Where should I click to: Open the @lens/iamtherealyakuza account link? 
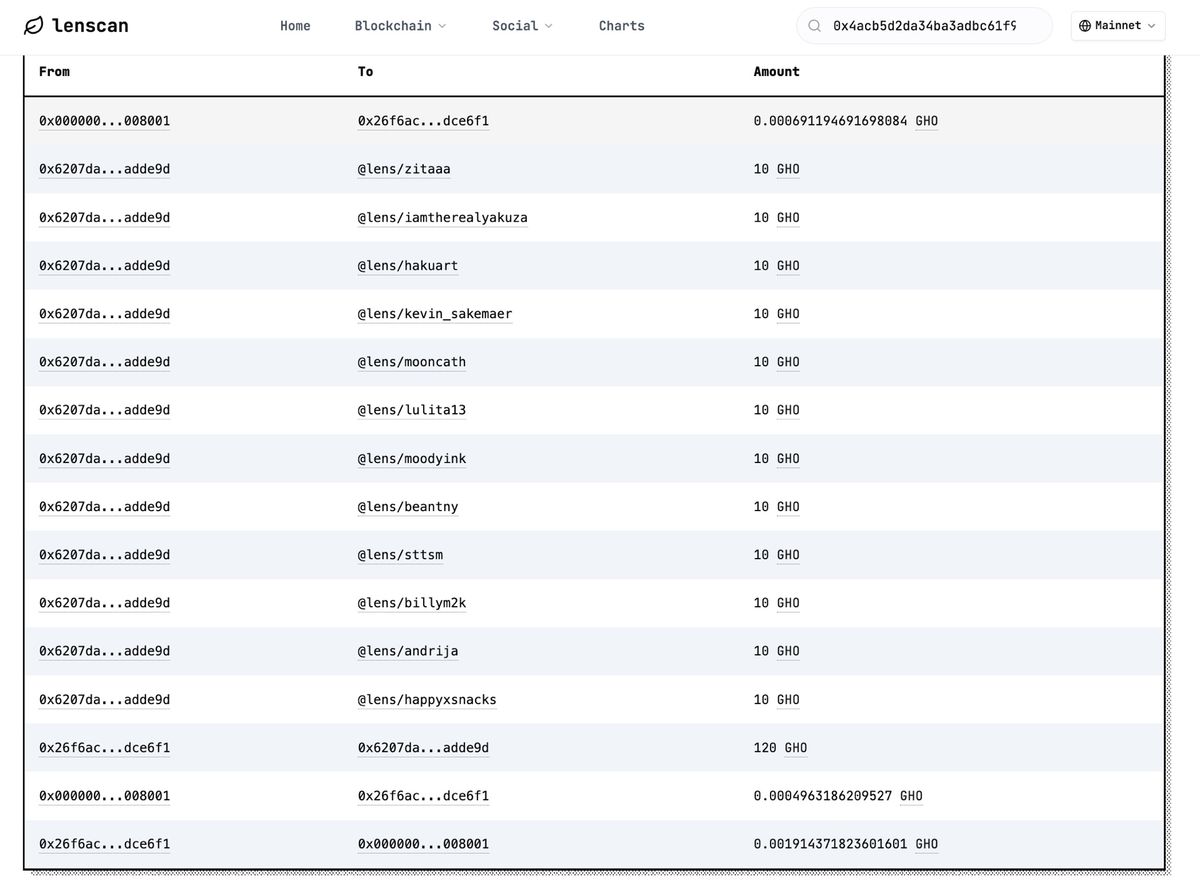click(x=443, y=217)
